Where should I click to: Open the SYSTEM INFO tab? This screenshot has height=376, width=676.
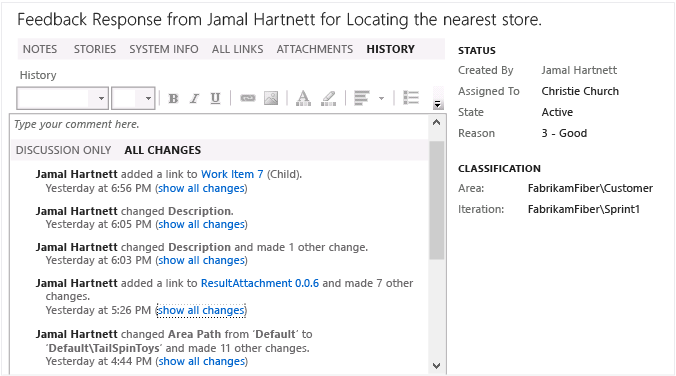point(164,49)
